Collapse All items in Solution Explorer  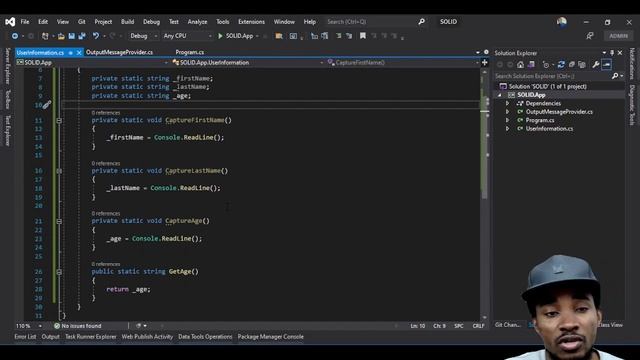(572, 64)
